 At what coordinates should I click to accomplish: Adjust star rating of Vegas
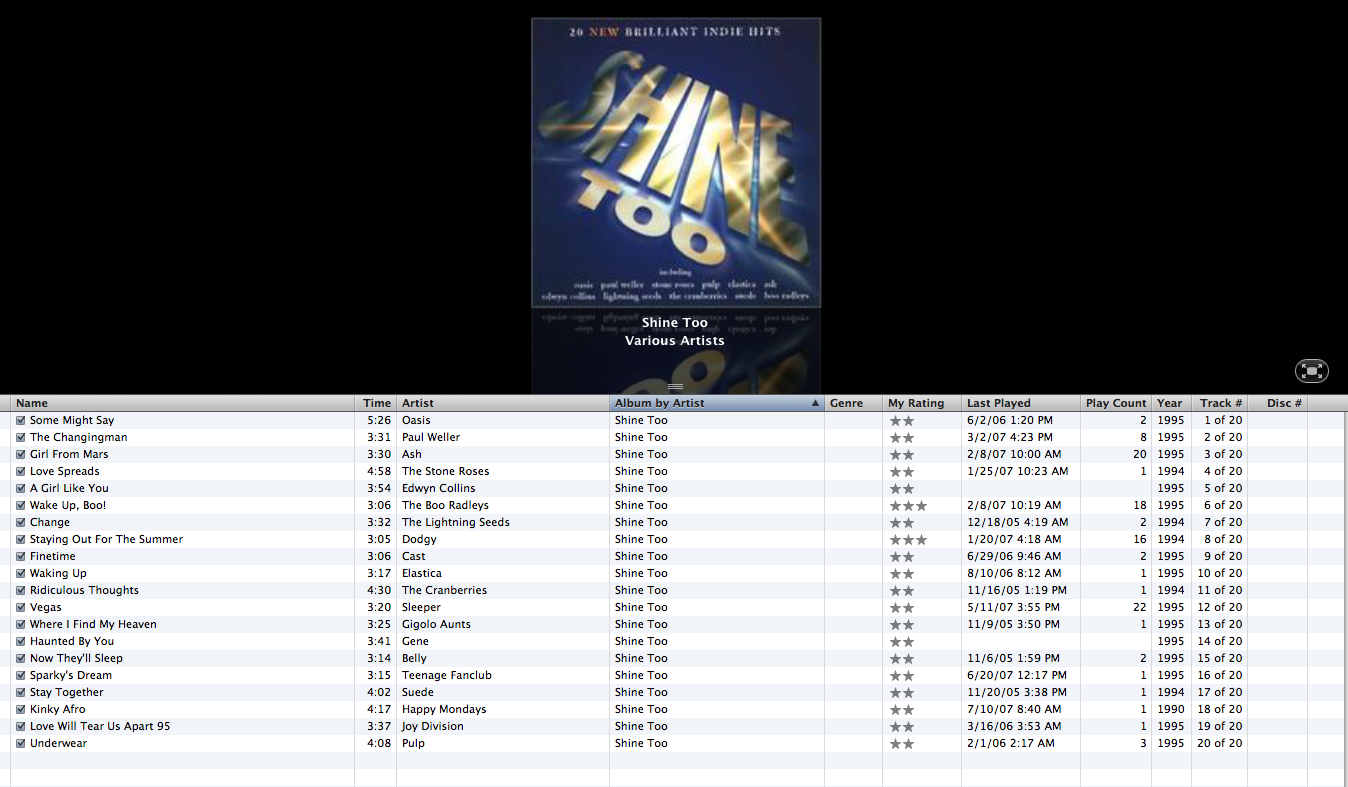[902, 608]
